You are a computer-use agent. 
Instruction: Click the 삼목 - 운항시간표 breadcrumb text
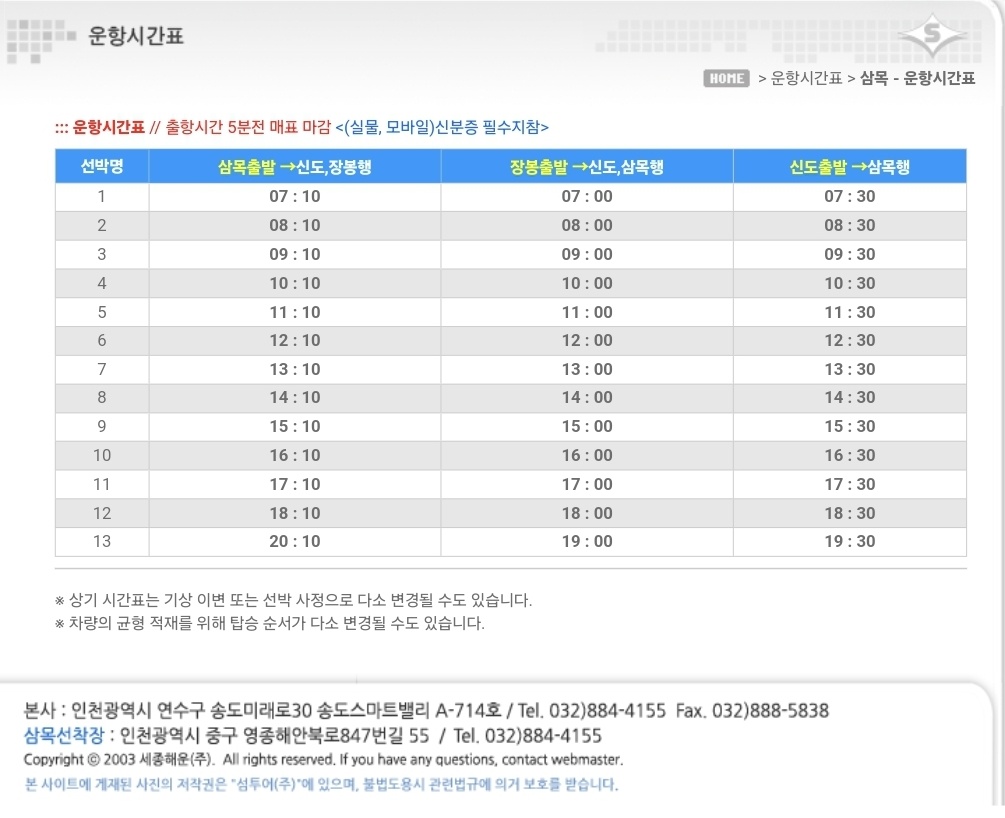[x=917, y=78]
